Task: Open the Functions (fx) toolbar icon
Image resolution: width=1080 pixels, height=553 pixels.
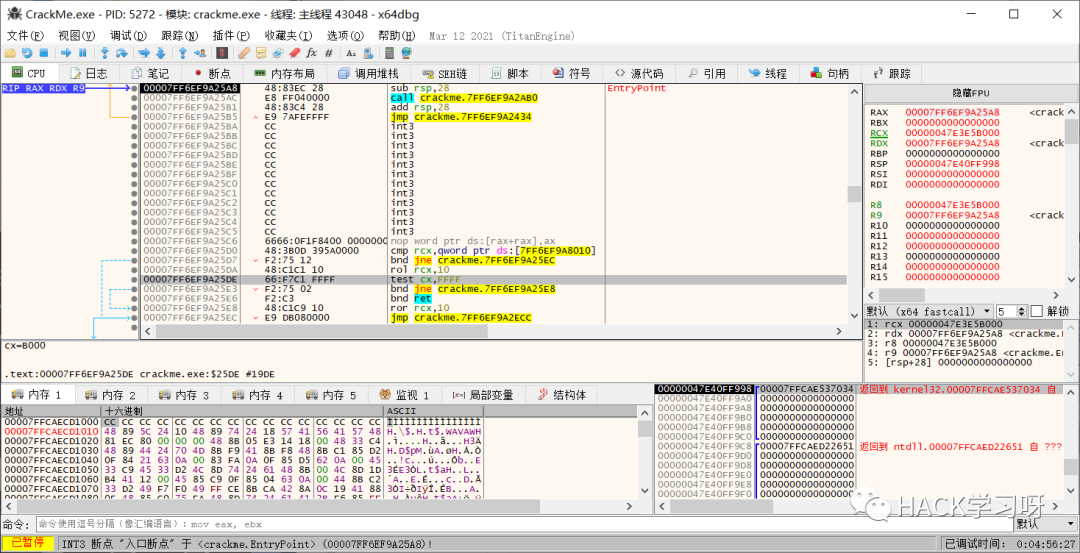Action: pos(311,53)
